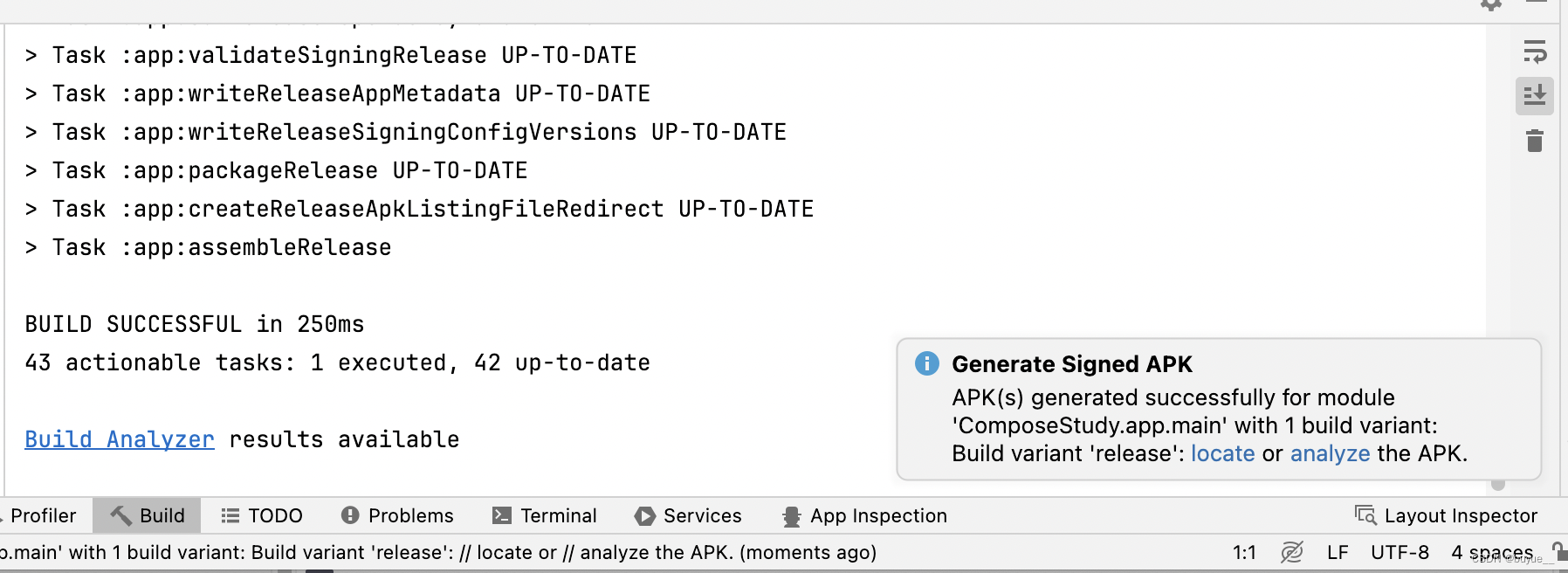Open the LF line separator selector

(1338, 552)
